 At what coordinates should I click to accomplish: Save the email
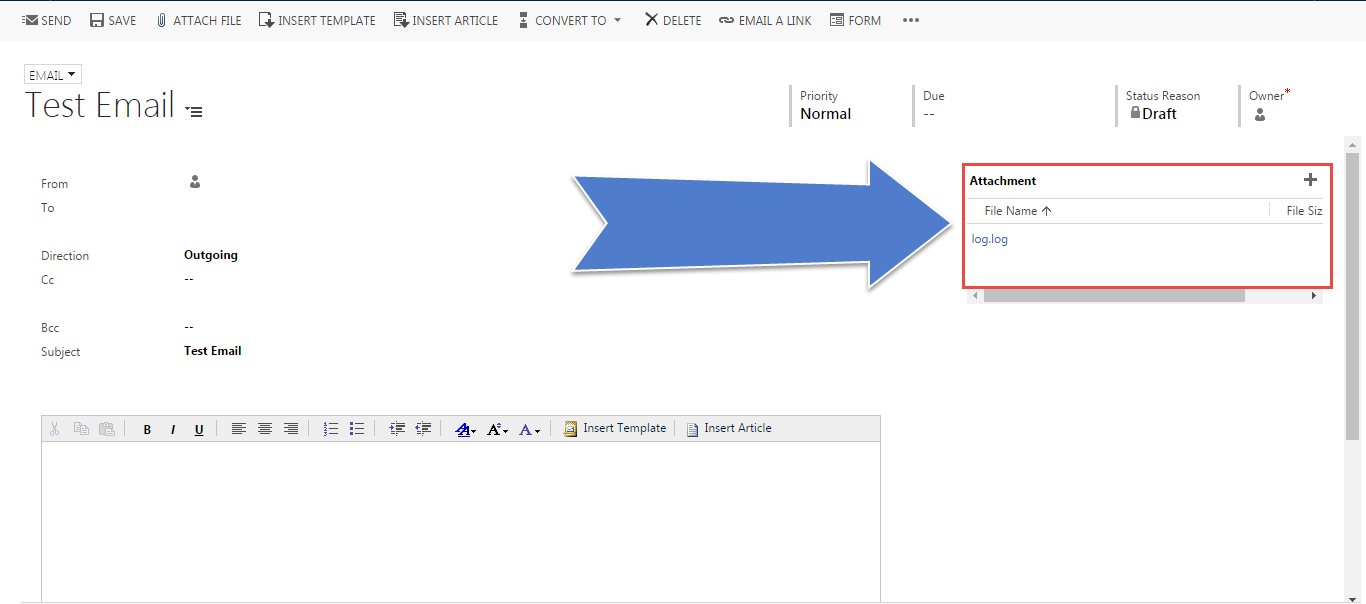[112, 19]
